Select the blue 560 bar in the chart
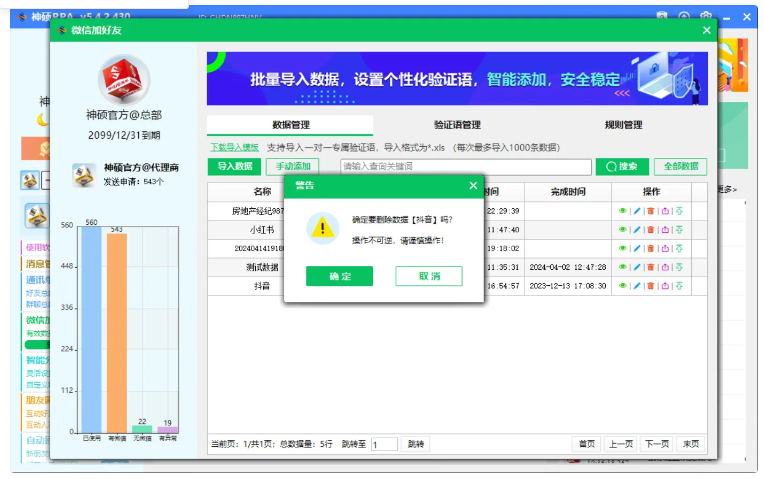 (92, 329)
